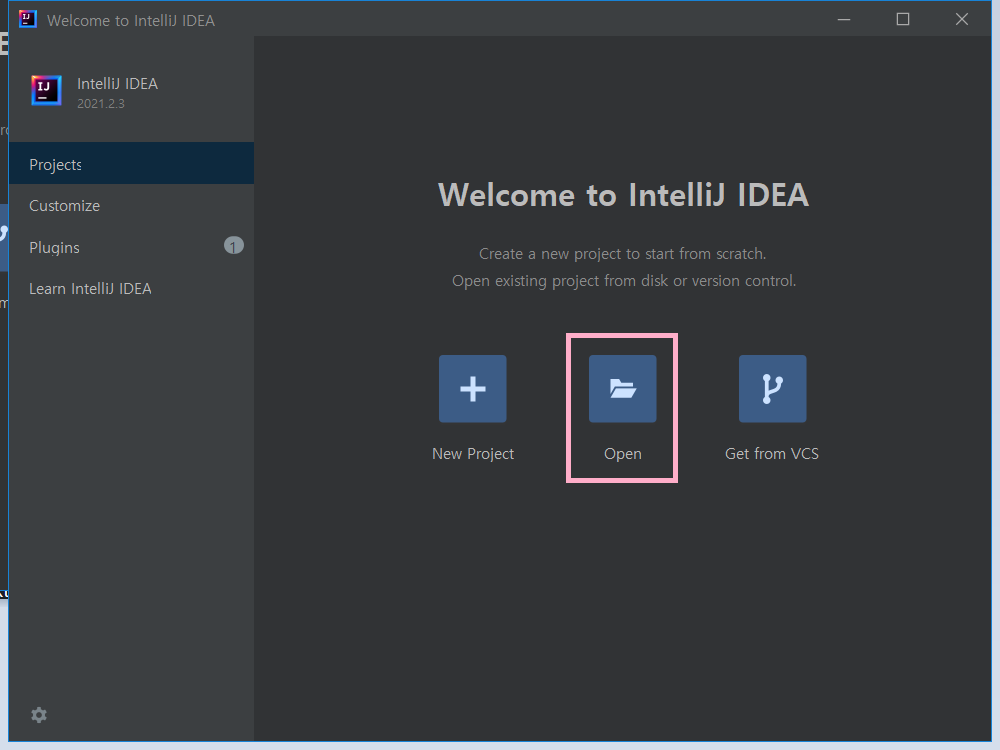Go to the Plugins tab
Screen dimensions: 1000x750
tap(131, 247)
